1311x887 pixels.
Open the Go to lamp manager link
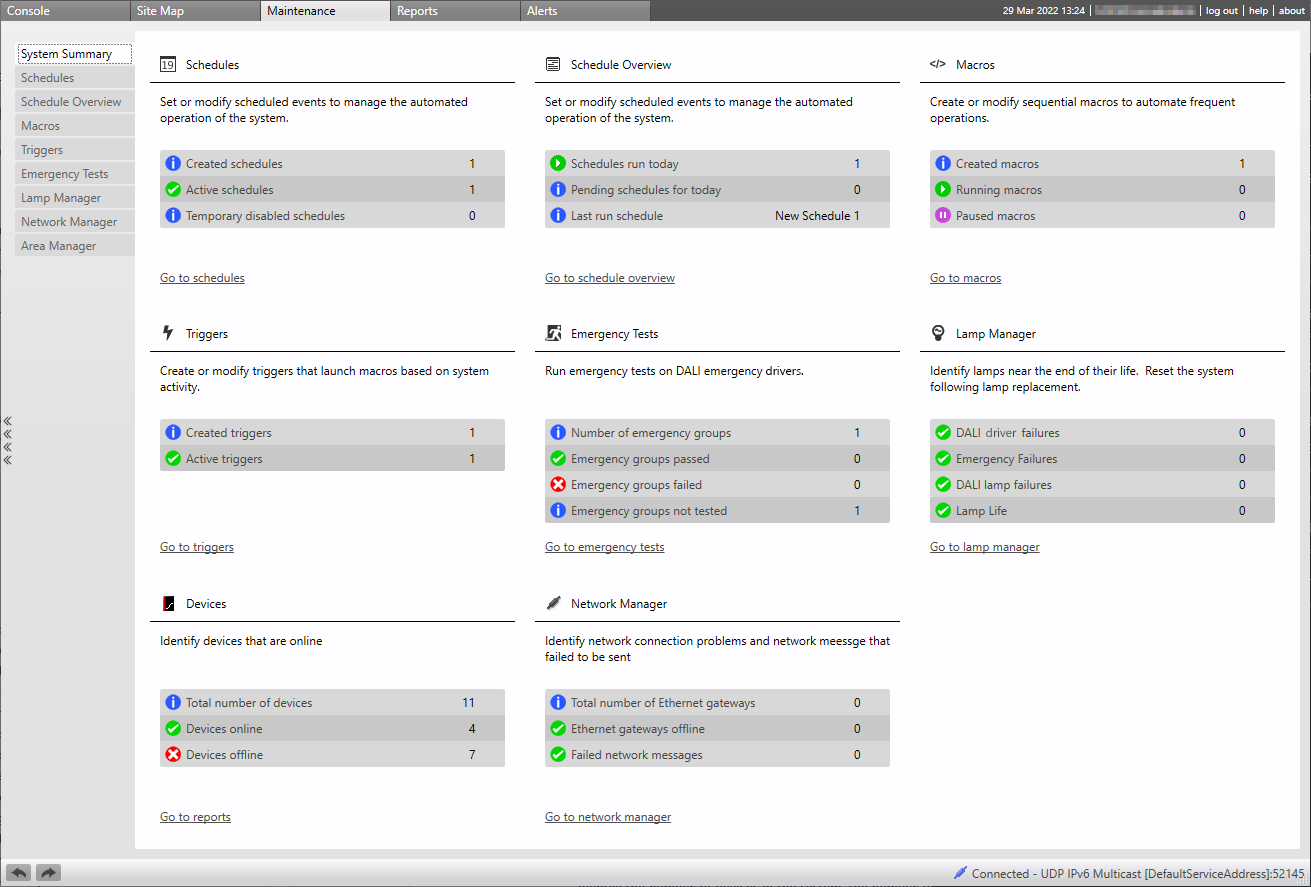pyautogui.click(x=984, y=547)
